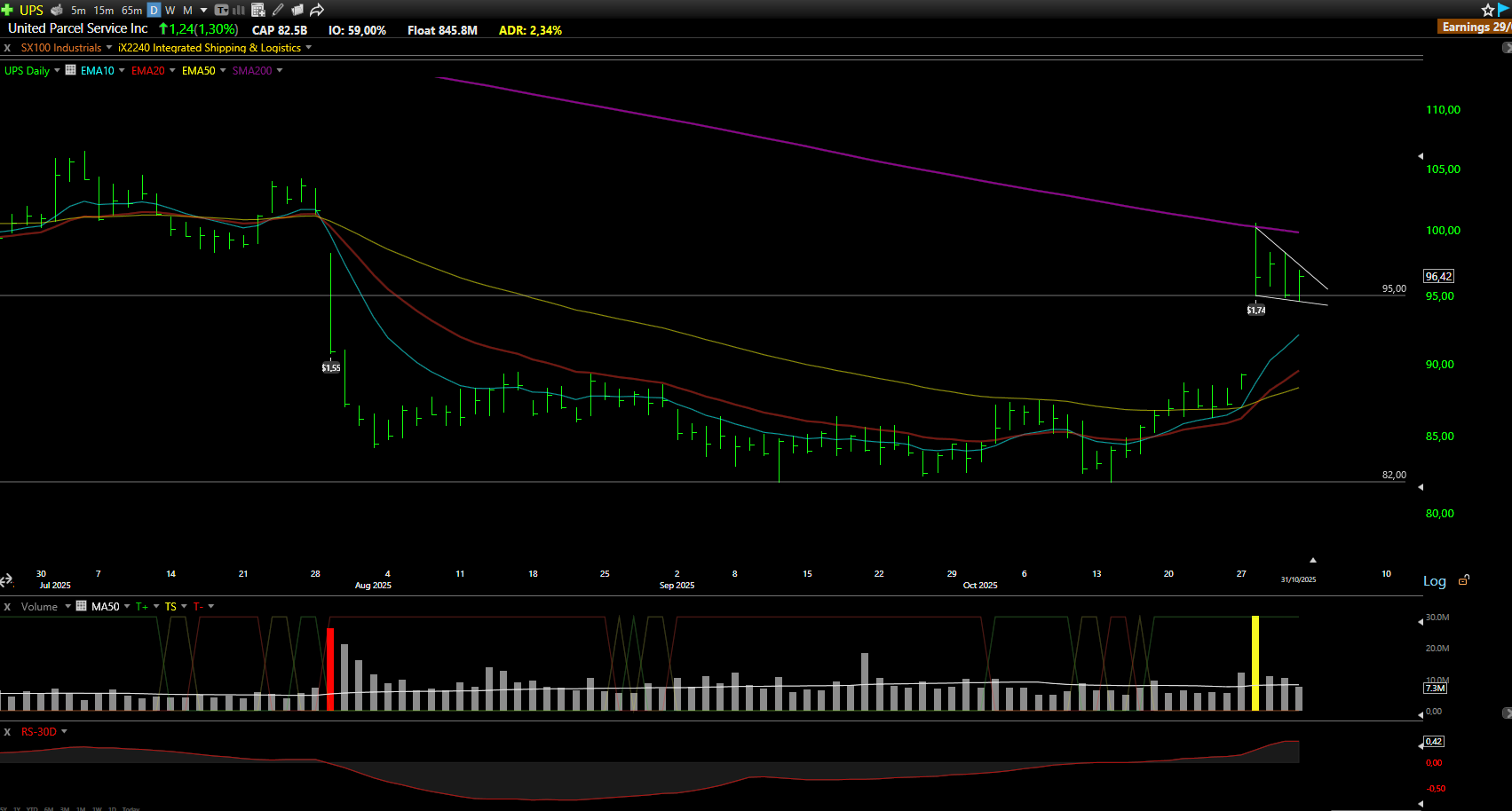Click the Earnings 29 badge
1512x811 pixels.
1475,27
